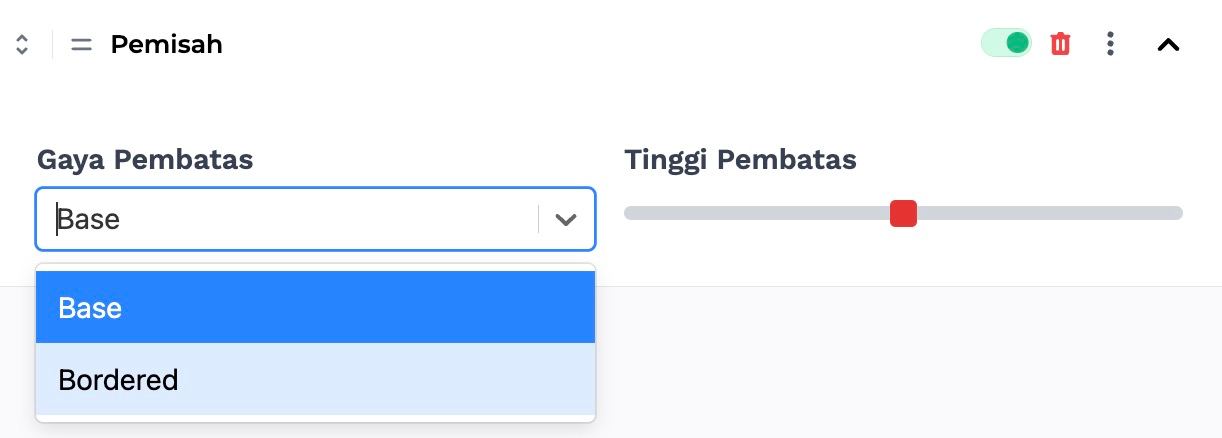The height and width of the screenshot is (438, 1222).
Task: Move the Pemisah section down with the down arrow
Action: [22, 51]
